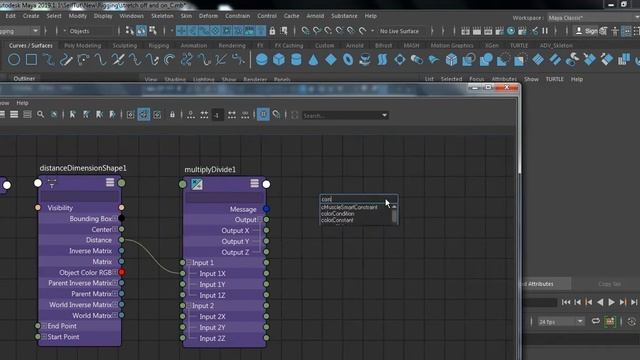Expand the Input 2 attribute on multiplyDivide1
The width and height of the screenshot is (640, 360).
coord(189,305)
